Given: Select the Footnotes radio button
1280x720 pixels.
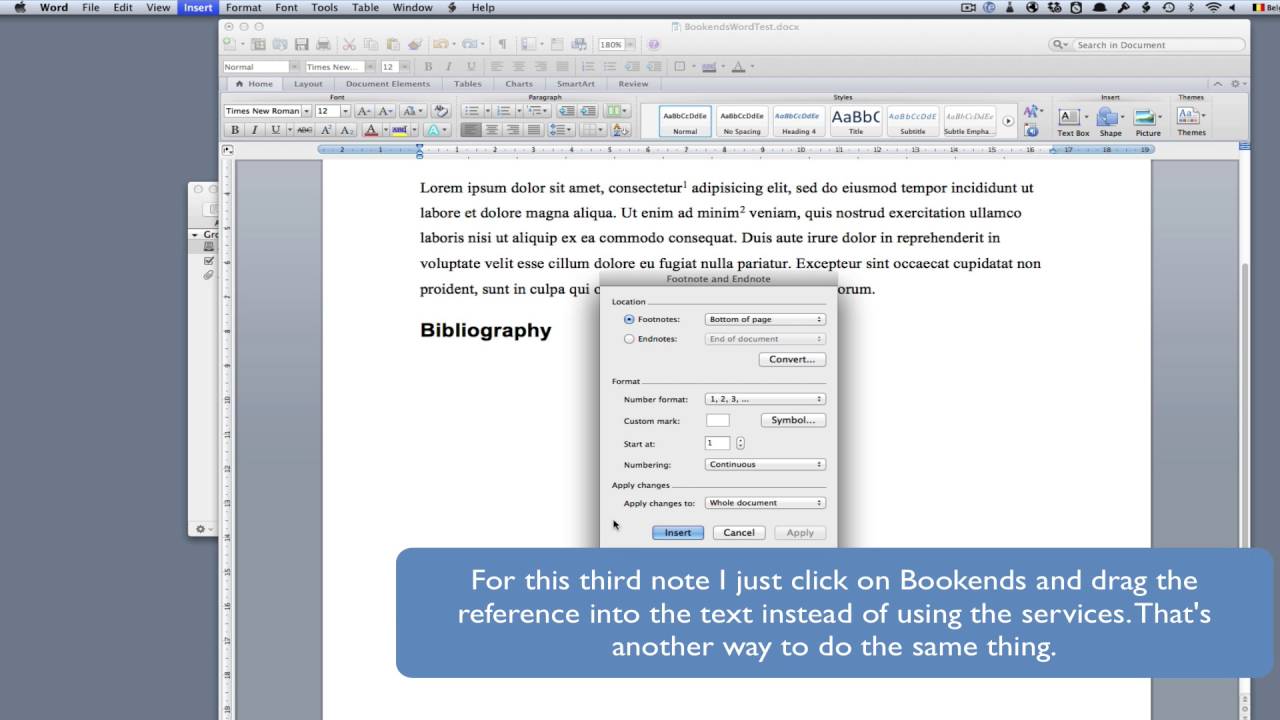Looking at the screenshot, I should [629, 319].
